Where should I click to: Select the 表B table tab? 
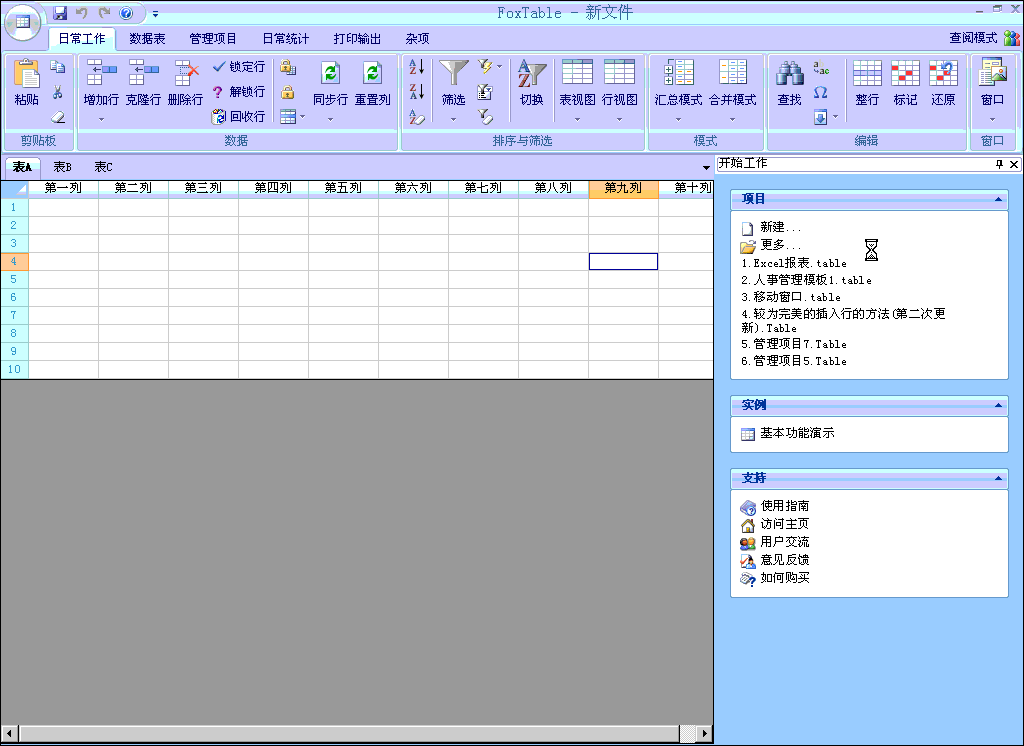coord(63,167)
